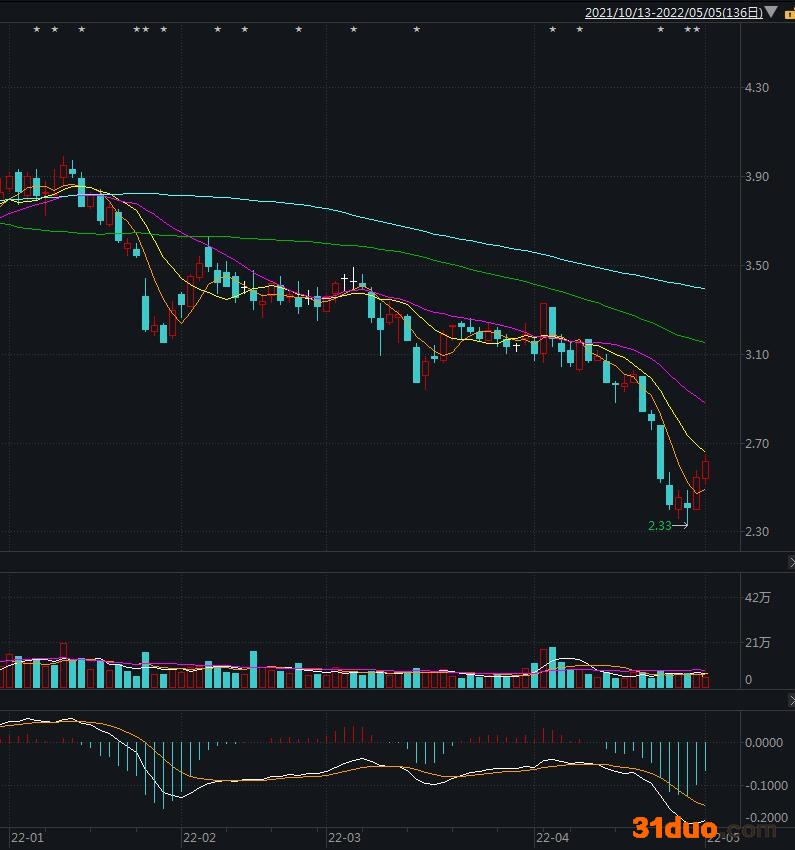Jump to the 22-04 date axis label
The height and width of the screenshot is (850, 795).
coord(552,837)
